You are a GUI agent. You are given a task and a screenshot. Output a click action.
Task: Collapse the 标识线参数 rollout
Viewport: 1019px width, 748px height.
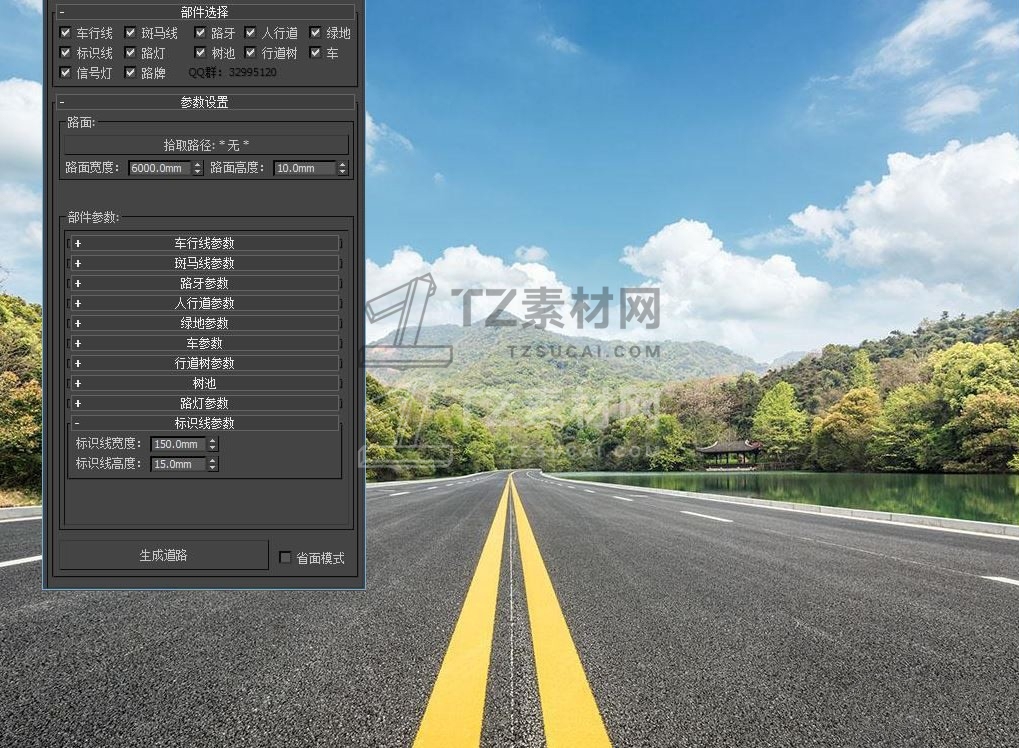pos(204,423)
